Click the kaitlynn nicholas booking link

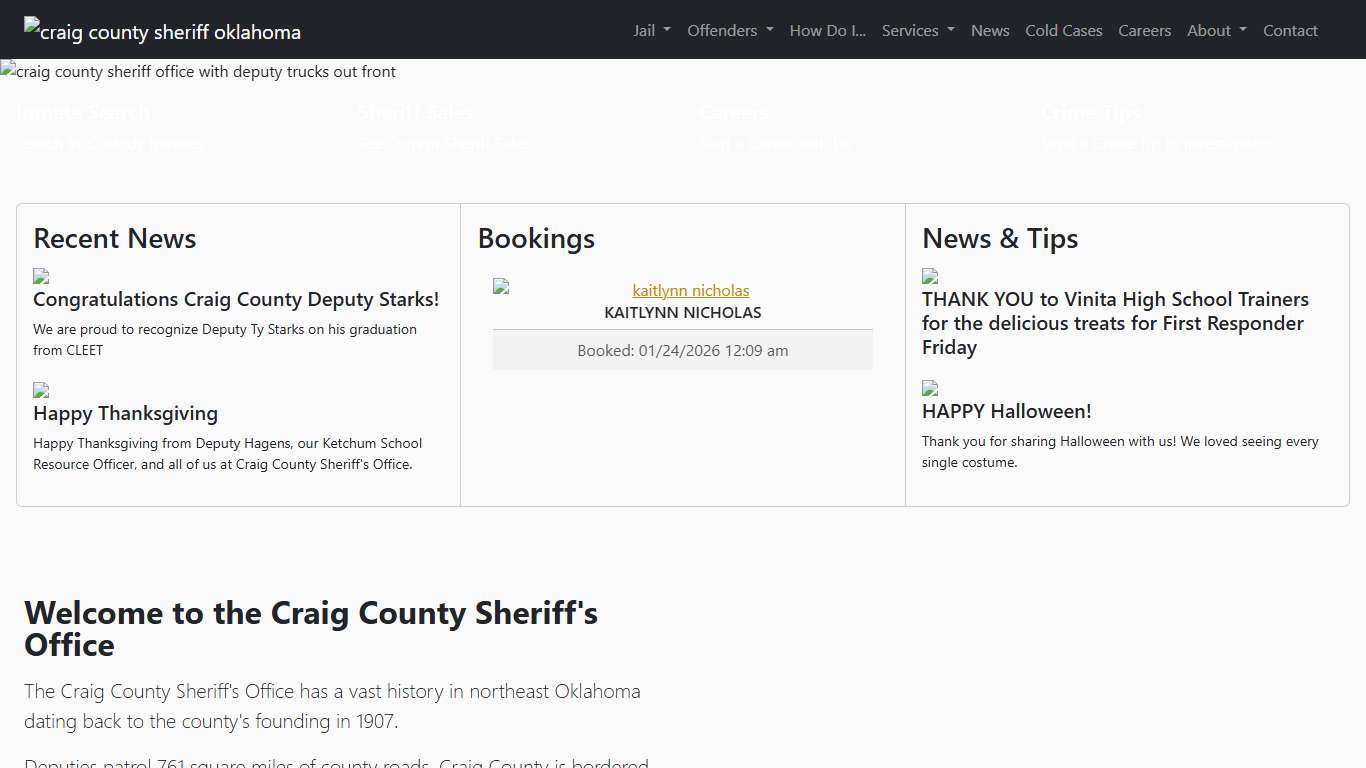pos(690,290)
